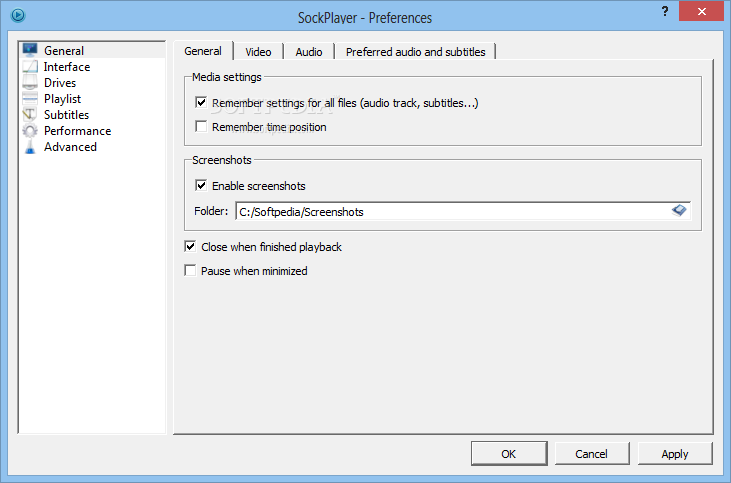Click the General monitor icon in sidebar
731x483 pixels.
pos(30,50)
